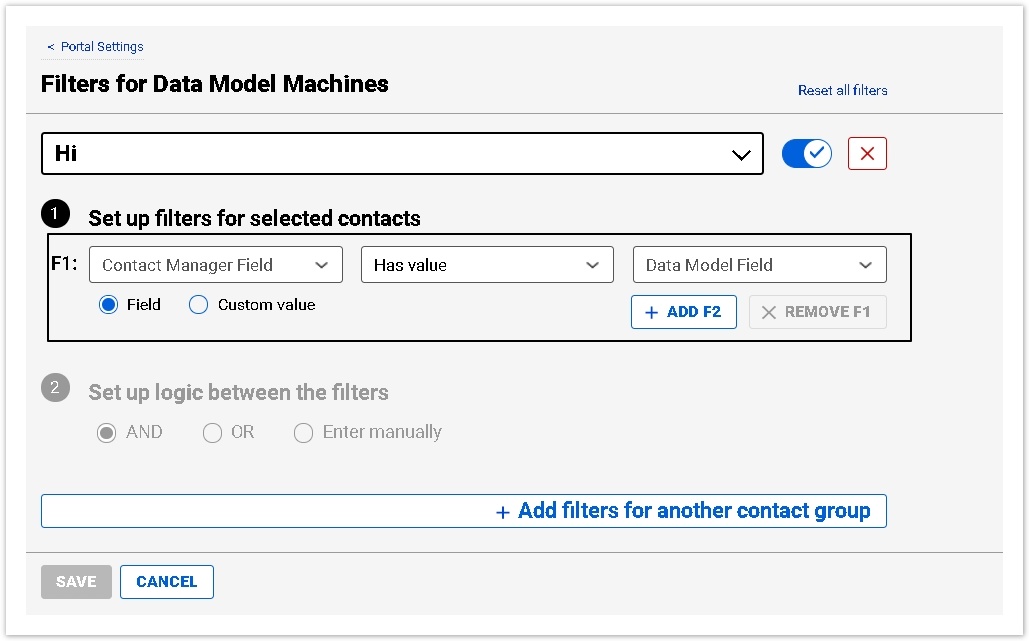Open the Hi contact group dropdown

point(402,154)
